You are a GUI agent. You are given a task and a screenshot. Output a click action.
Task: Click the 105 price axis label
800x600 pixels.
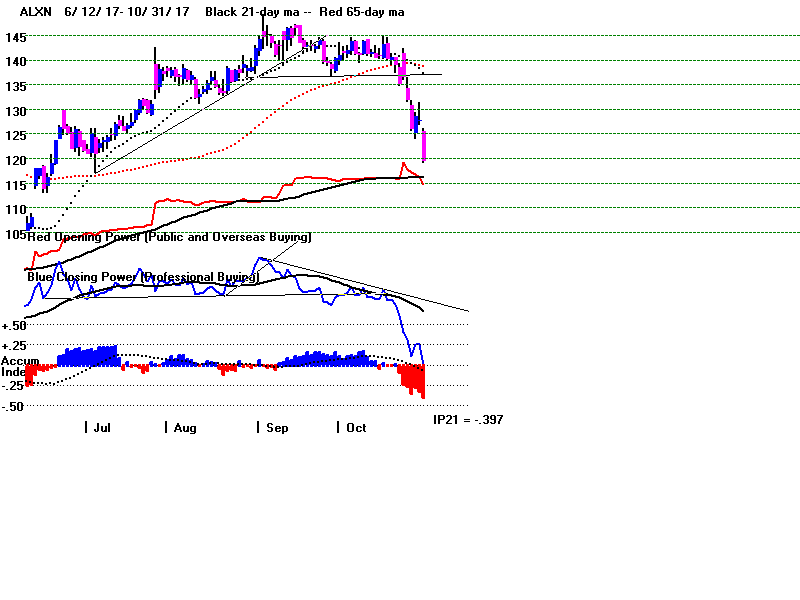point(14,234)
